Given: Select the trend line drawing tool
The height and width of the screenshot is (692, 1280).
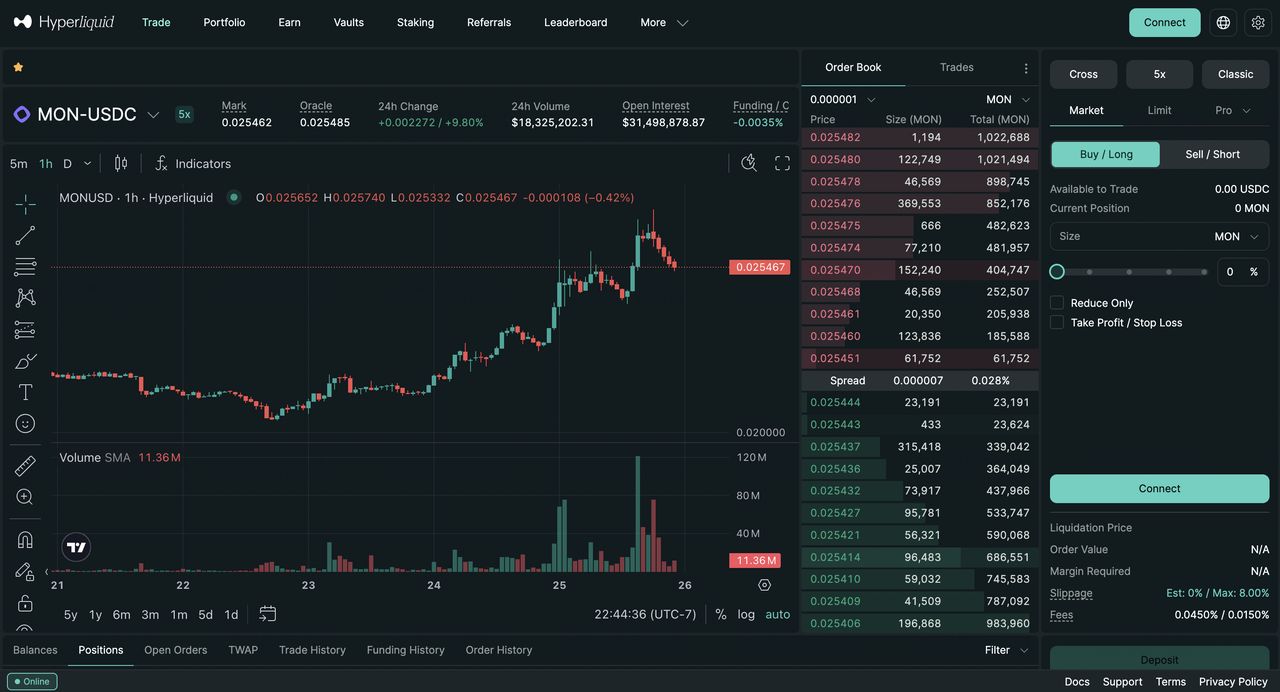Looking at the screenshot, I should (26, 236).
